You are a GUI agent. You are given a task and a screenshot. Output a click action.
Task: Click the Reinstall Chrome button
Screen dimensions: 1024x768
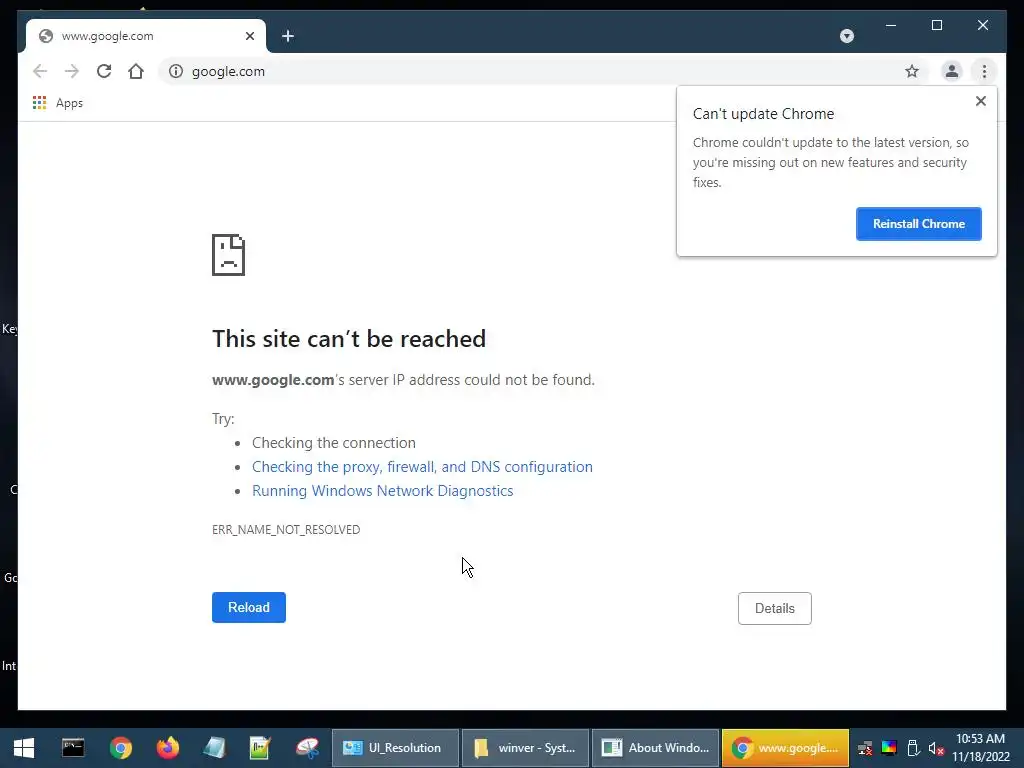coord(918,224)
